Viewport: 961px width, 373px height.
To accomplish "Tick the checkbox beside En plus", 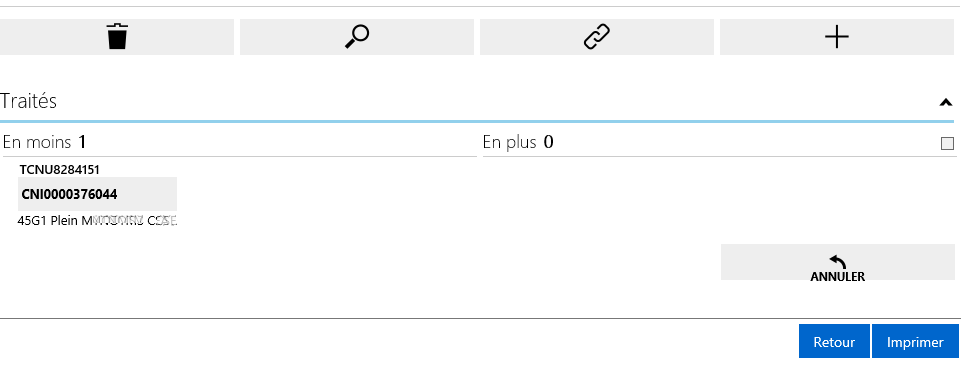I will [x=947, y=143].
